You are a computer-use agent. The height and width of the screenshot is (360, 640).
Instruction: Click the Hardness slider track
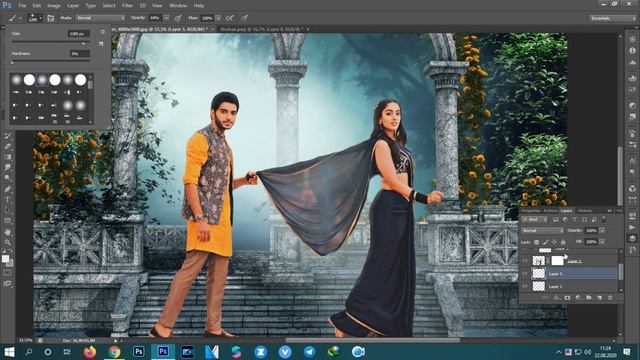(51, 62)
